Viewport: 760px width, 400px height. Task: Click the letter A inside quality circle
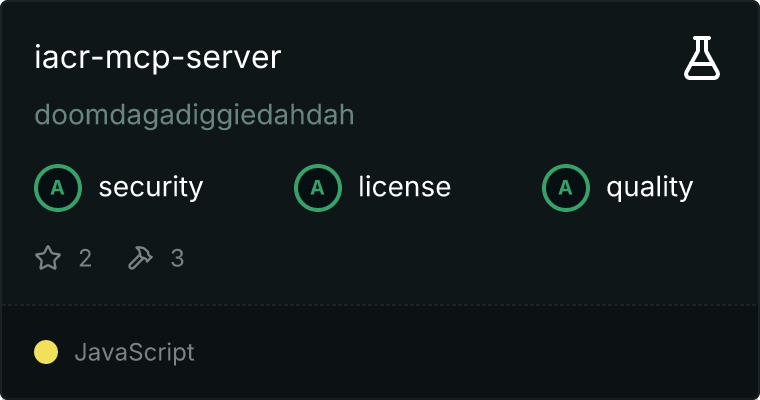pyautogui.click(x=566, y=188)
